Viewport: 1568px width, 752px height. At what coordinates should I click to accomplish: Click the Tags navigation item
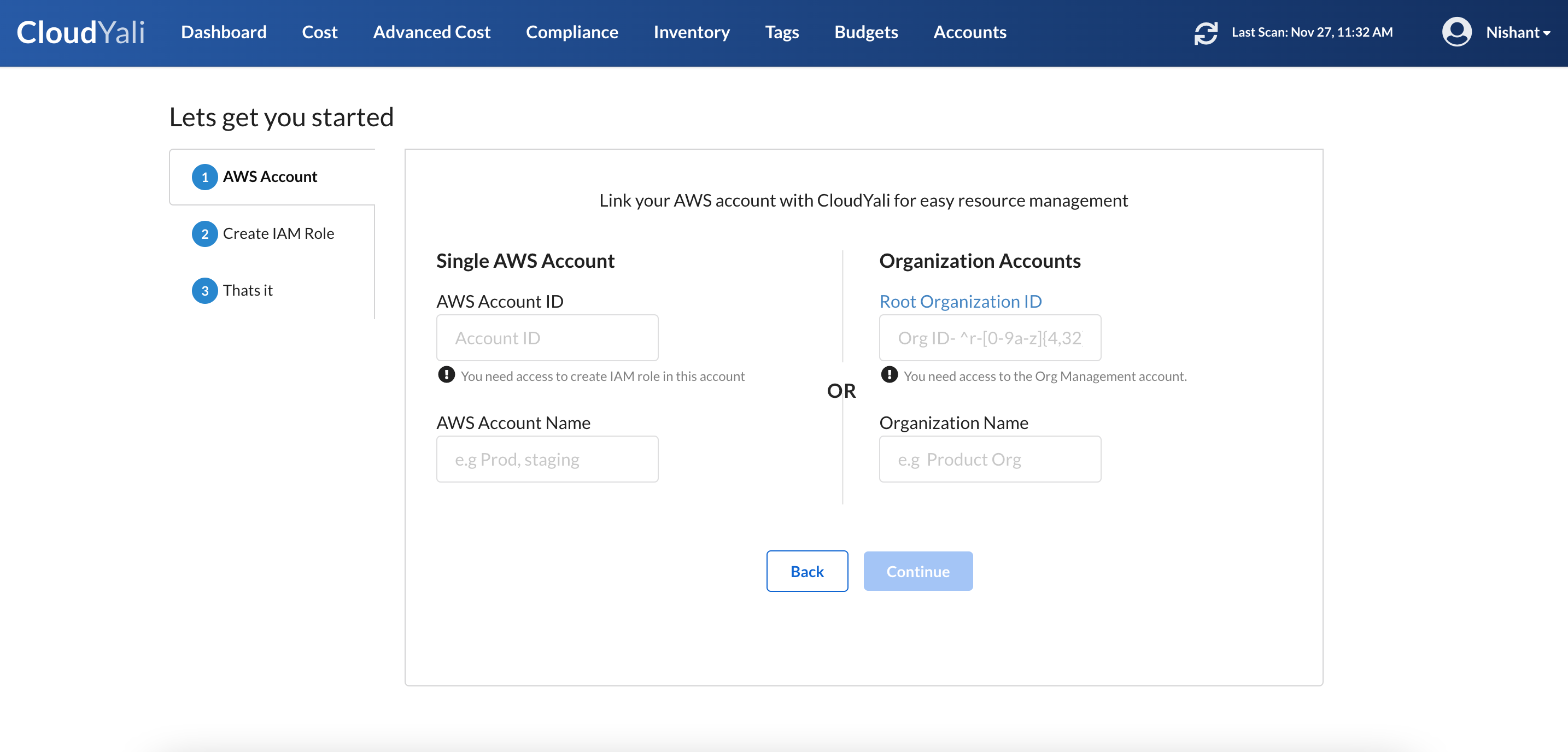pyautogui.click(x=782, y=32)
